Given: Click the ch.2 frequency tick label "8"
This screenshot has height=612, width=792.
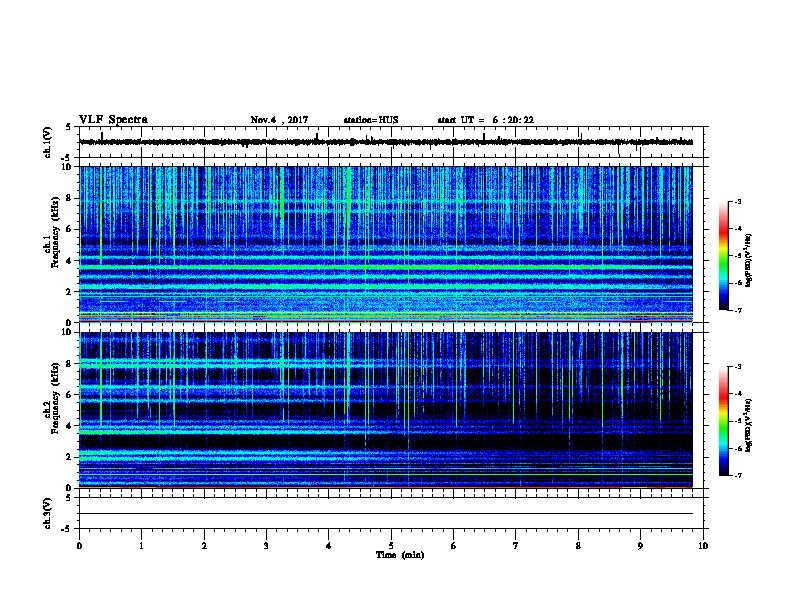Looking at the screenshot, I should coord(69,364).
